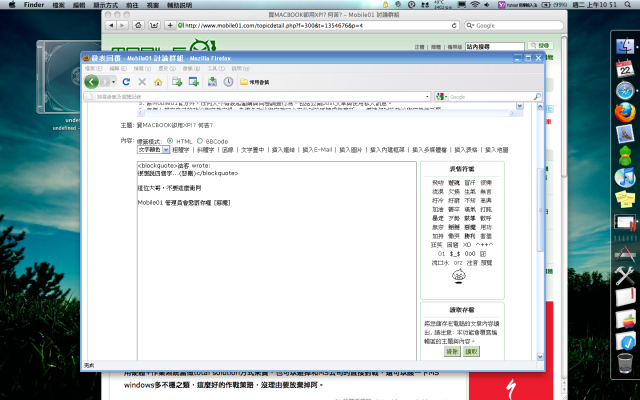Viewport: 640px width, 400px height.
Task: Open the 前往 Go menu in macOS menu bar
Action: coord(132,5)
